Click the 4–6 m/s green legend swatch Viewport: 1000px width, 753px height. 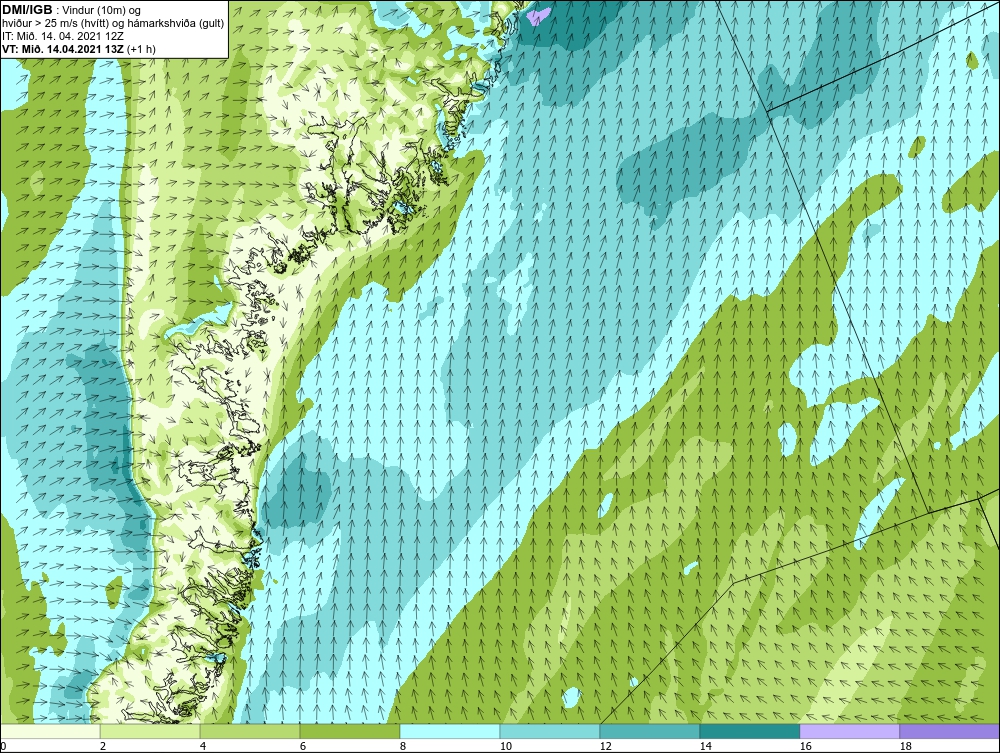[250, 731]
